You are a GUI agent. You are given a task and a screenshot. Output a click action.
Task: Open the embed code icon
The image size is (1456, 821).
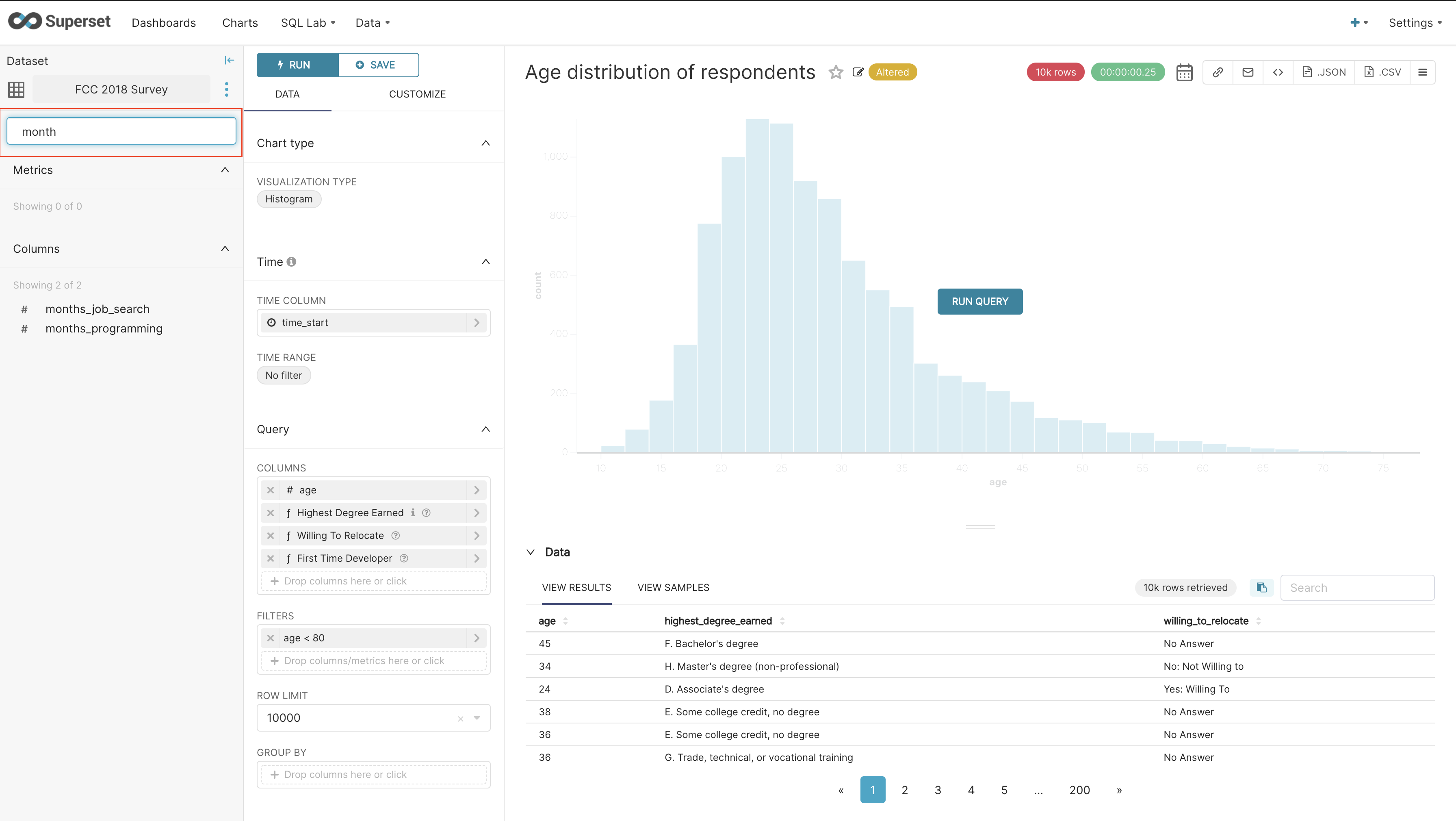pyautogui.click(x=1277, y=72)
